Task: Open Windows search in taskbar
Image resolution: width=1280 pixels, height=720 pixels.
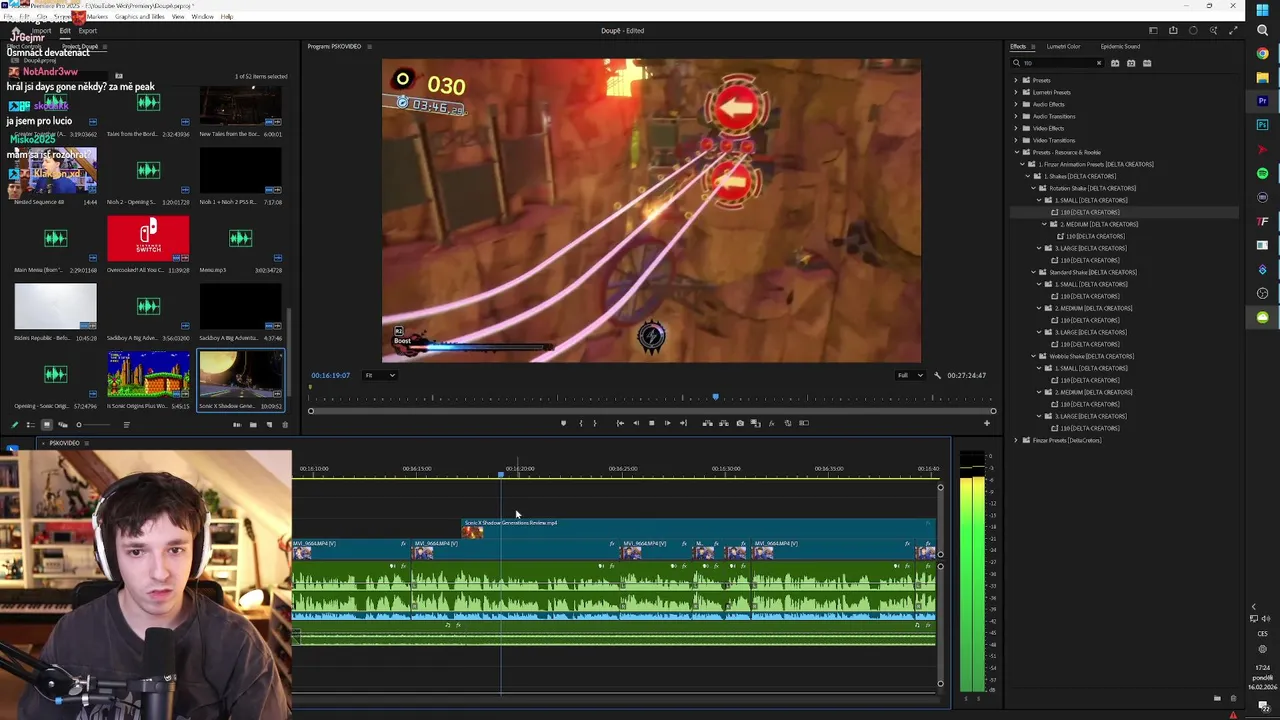Action: point(1263,31)
